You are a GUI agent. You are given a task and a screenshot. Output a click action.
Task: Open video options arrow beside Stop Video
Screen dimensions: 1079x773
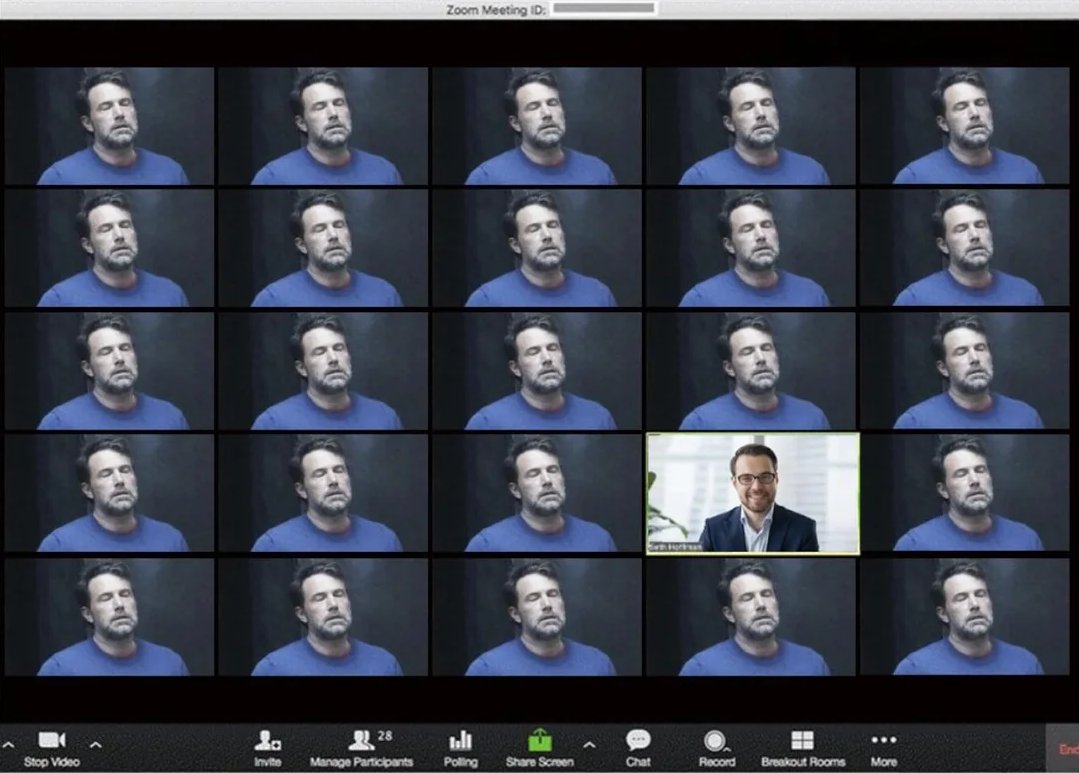tap(96, 745)
